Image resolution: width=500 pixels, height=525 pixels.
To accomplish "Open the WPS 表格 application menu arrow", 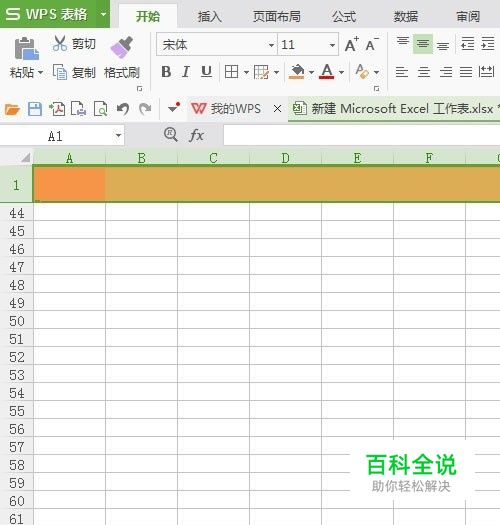I will pos(103,14).
